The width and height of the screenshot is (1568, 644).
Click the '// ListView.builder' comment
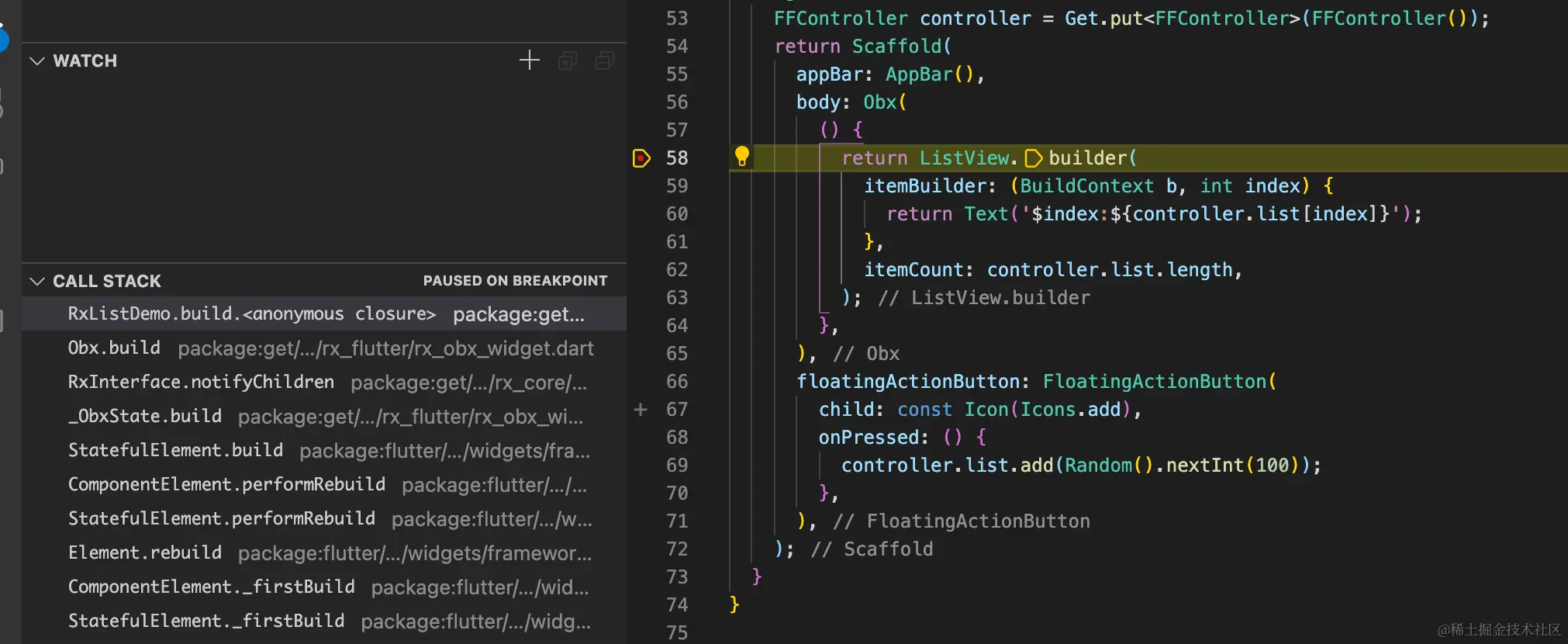984,298
